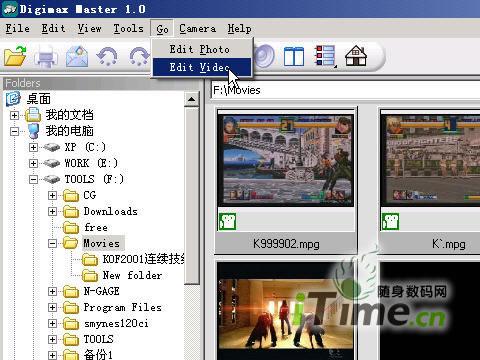Expand the N-GAGE folder node
Image resolution: width=480 pixels, height=360 pixels.
[52, 292]
